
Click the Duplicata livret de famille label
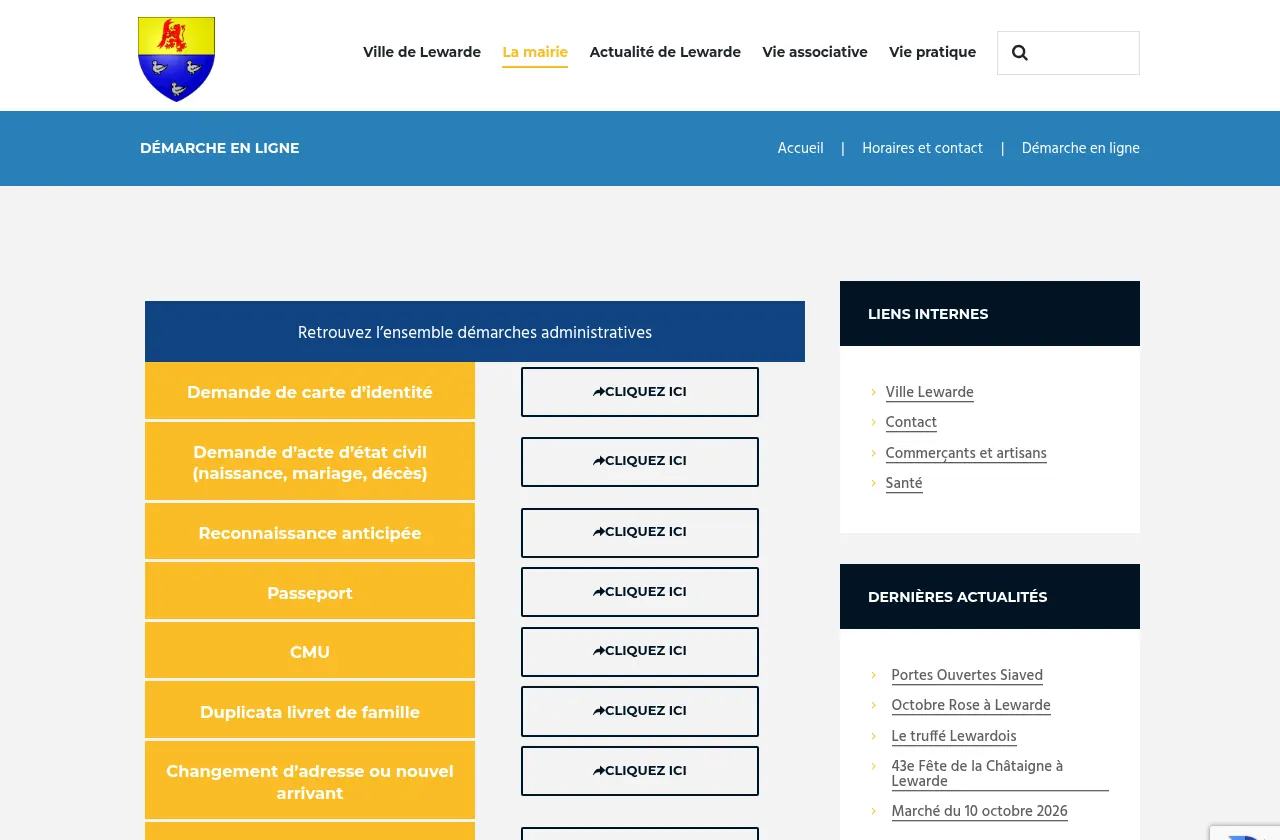tap(310, 711)
